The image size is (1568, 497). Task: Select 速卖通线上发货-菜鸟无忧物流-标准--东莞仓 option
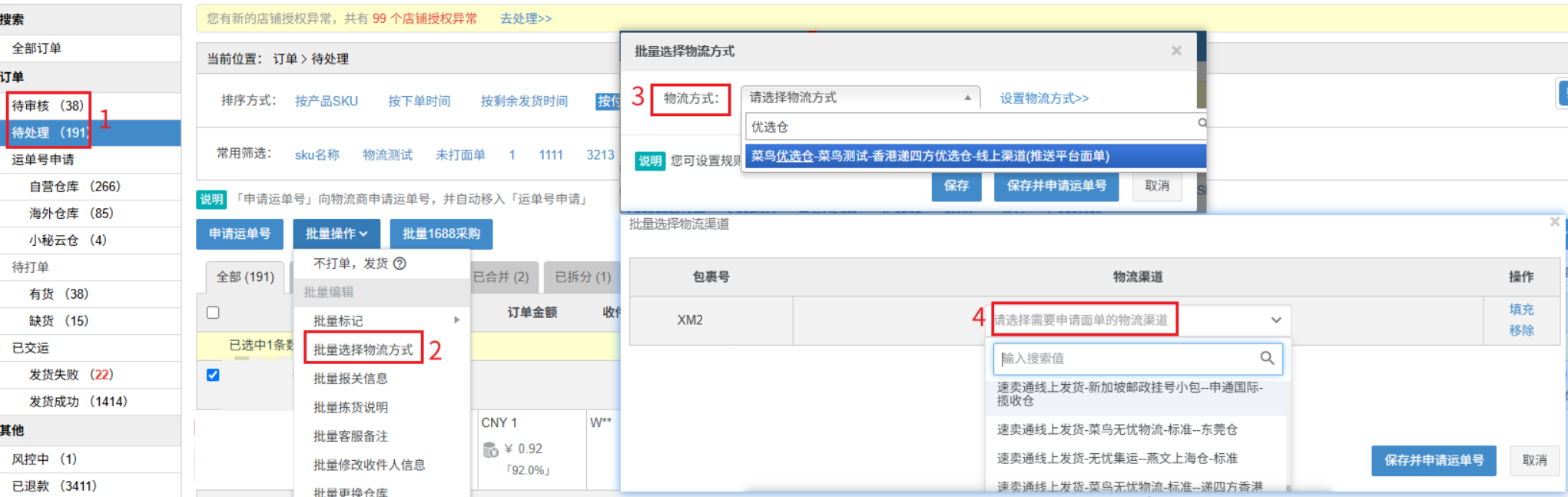[1134, 429]
